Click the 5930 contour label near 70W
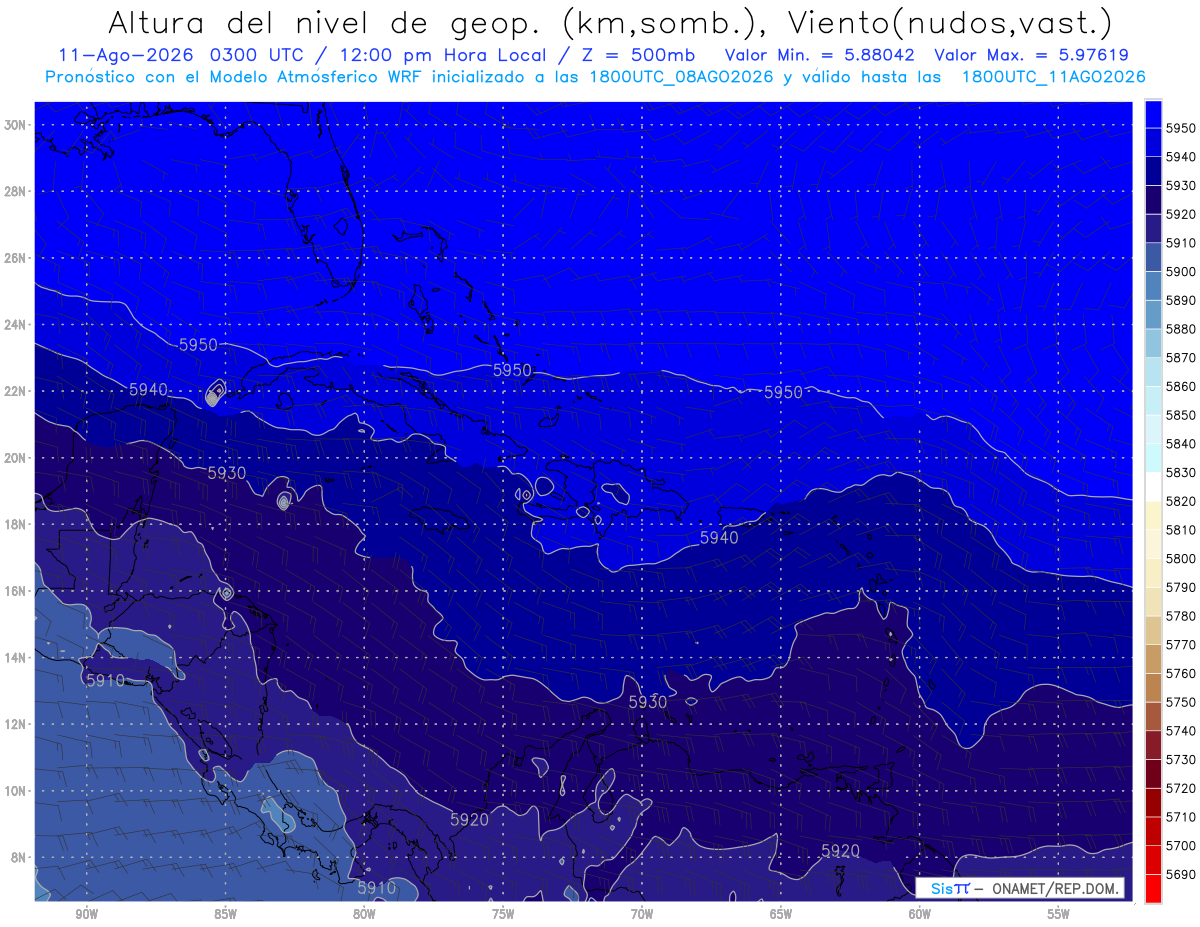This screenshot has width=1200, height=927. 647,703
